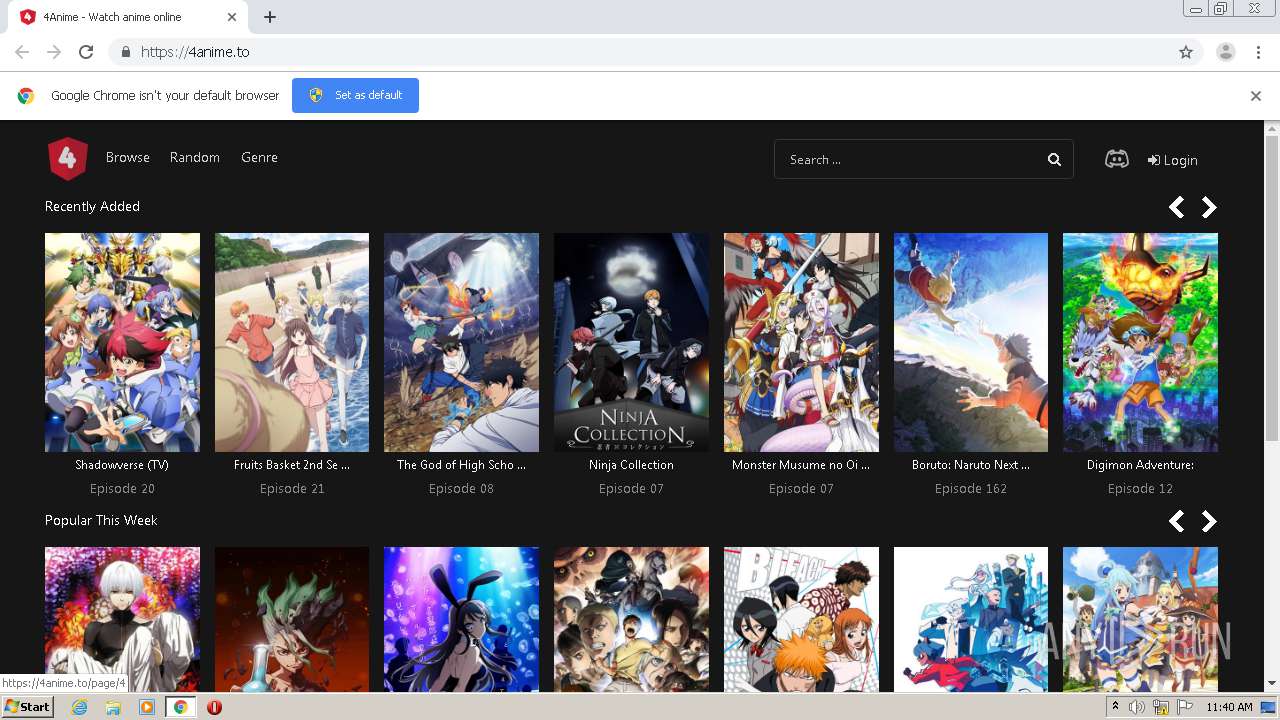Show previous Popular This Week items

point(1177,521)
